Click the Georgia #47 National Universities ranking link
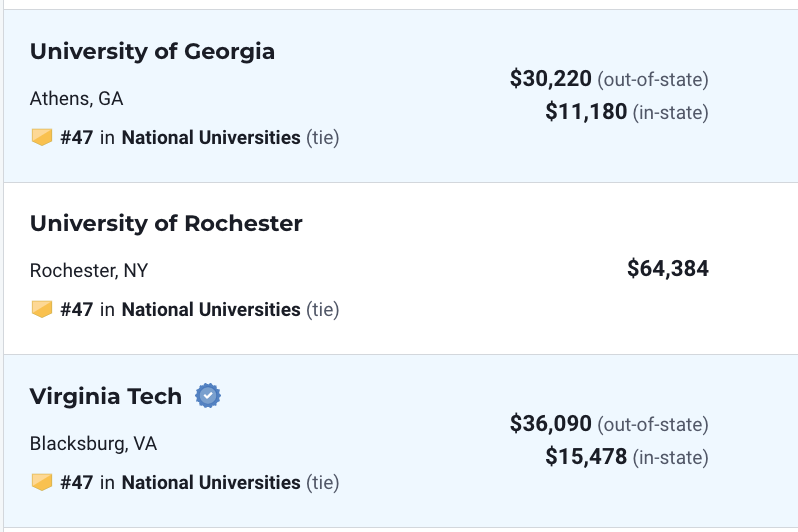798x532 pixels. point(180,137)
